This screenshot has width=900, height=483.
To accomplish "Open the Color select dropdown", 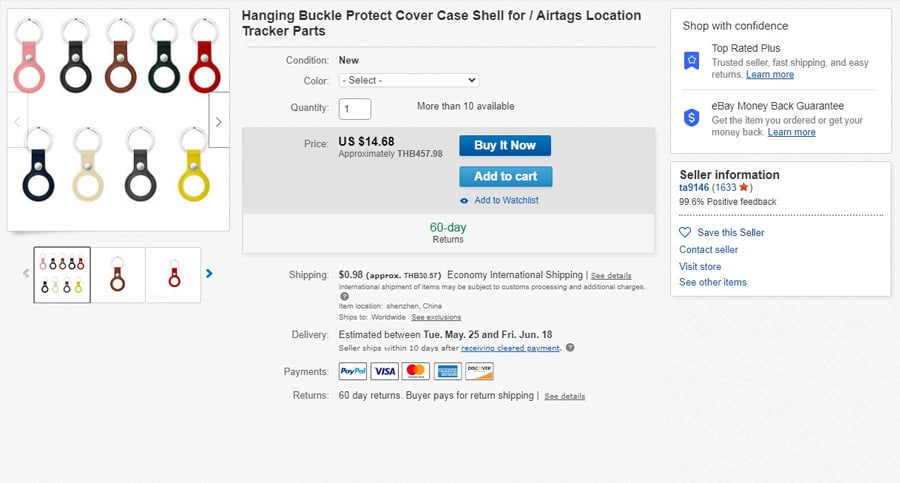I will pos(409,80).
